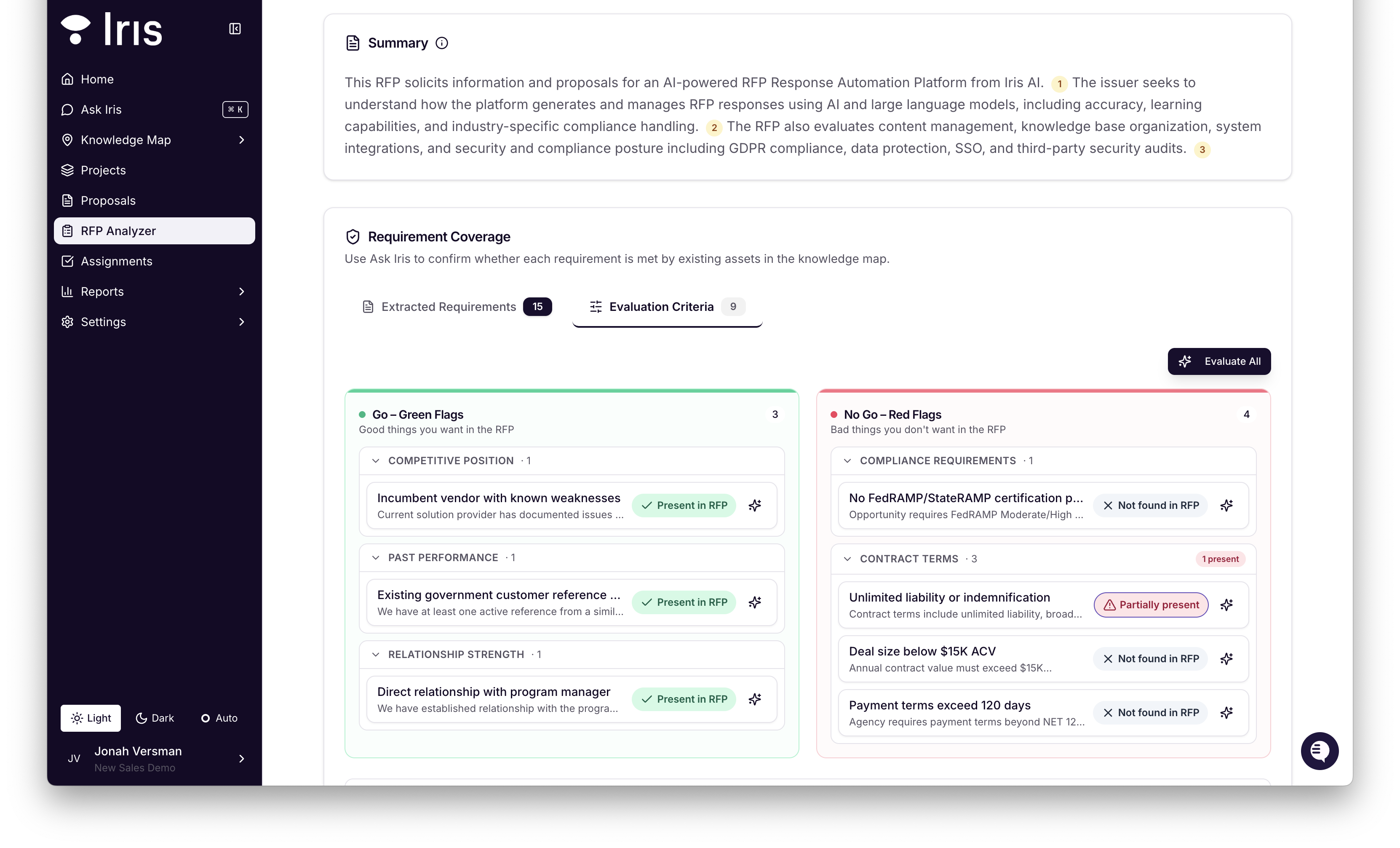Click the Summary document icon

pos(353,43)
